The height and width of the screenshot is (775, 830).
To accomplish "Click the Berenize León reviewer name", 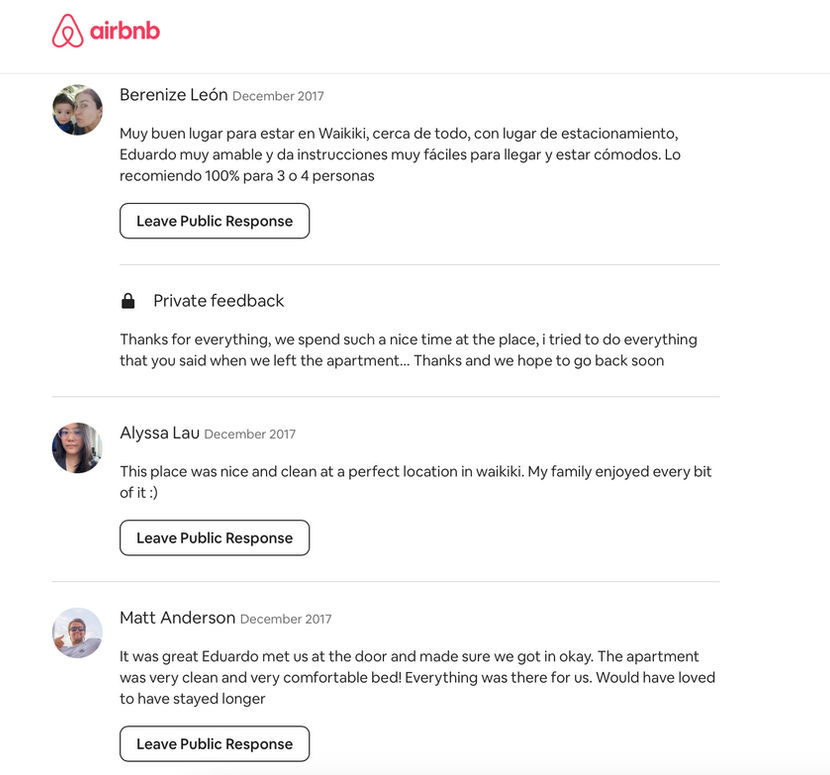I will [x=173, y=95].
